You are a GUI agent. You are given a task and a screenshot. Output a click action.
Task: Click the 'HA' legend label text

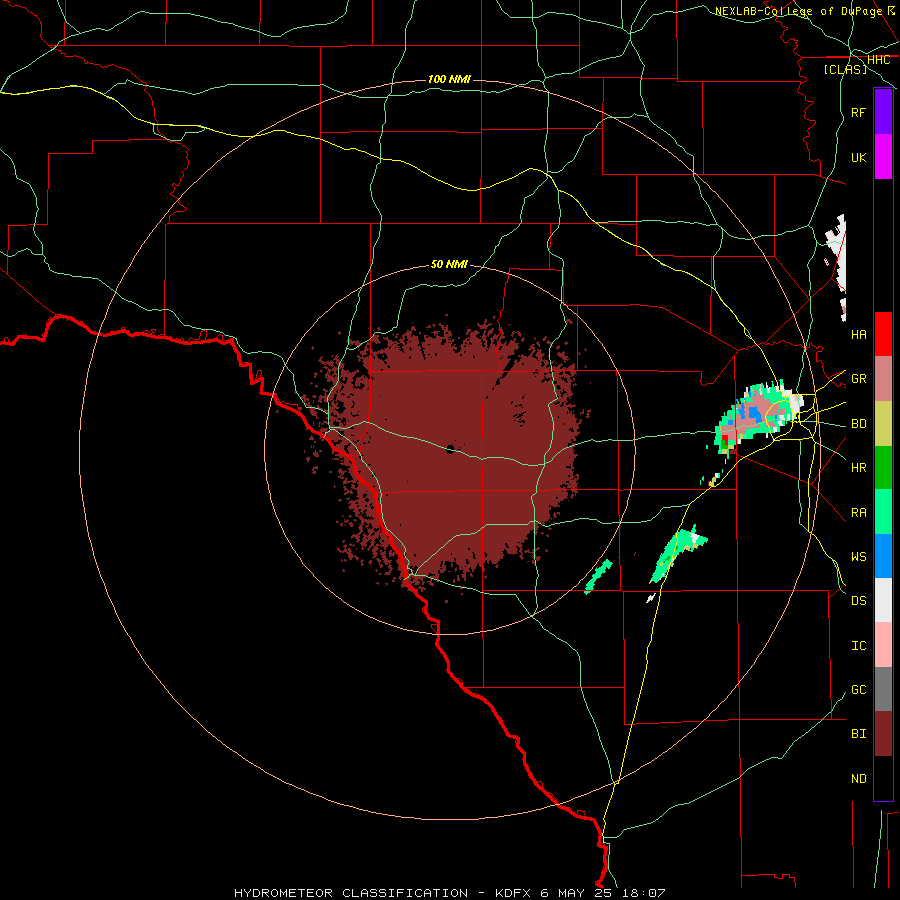click(x=858, y=334)
